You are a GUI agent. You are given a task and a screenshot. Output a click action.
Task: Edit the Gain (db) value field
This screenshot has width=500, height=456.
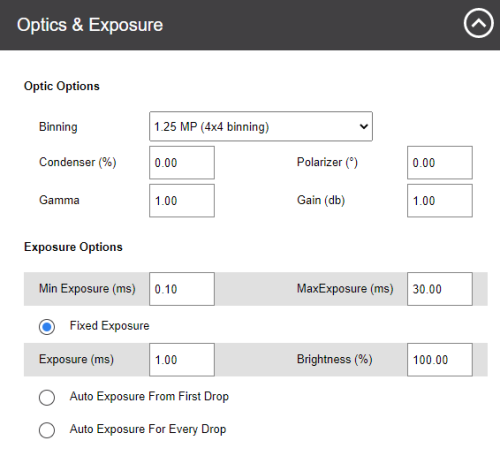pos(440,201)
